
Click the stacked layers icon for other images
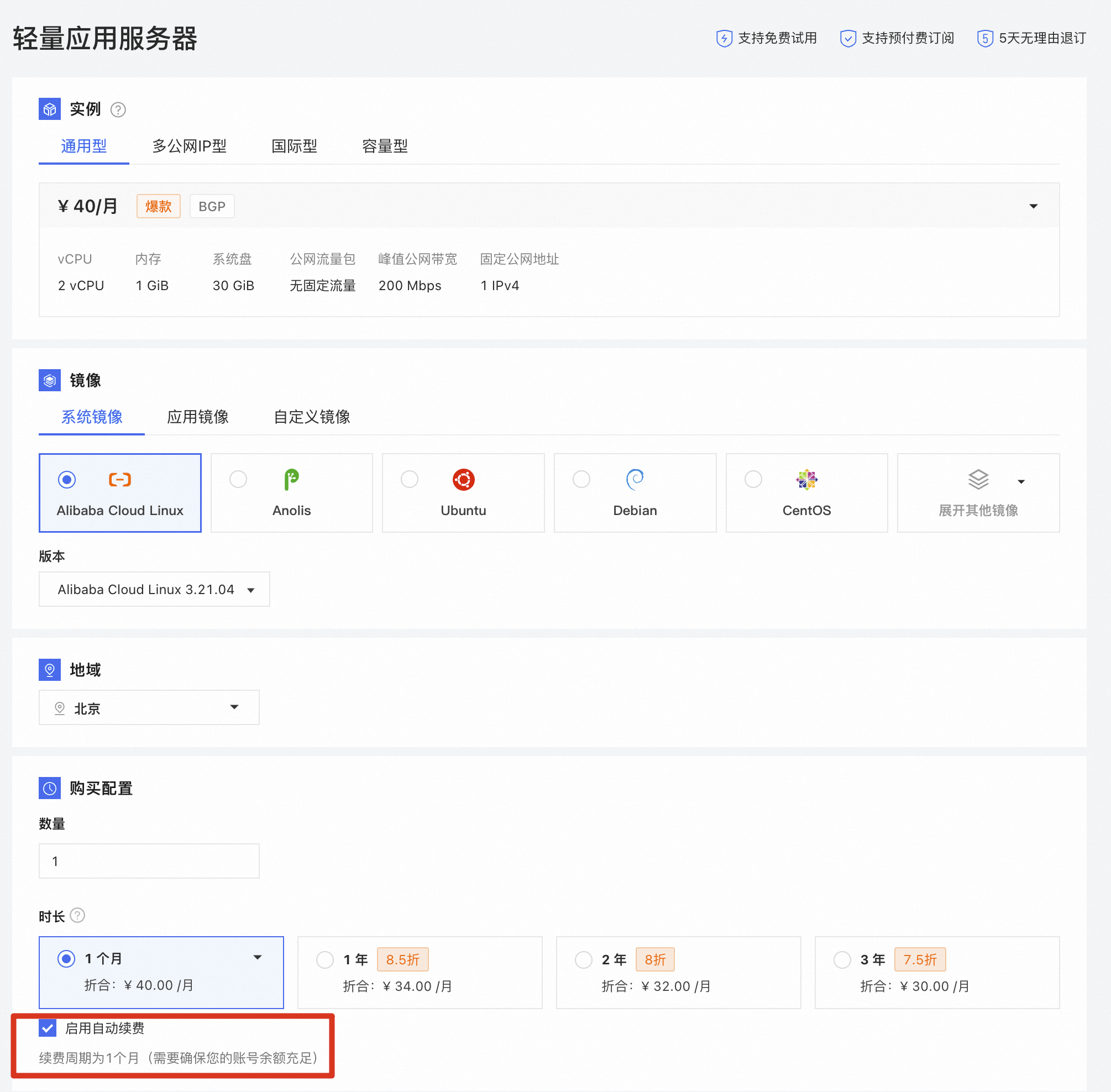(x=978, y=480)
